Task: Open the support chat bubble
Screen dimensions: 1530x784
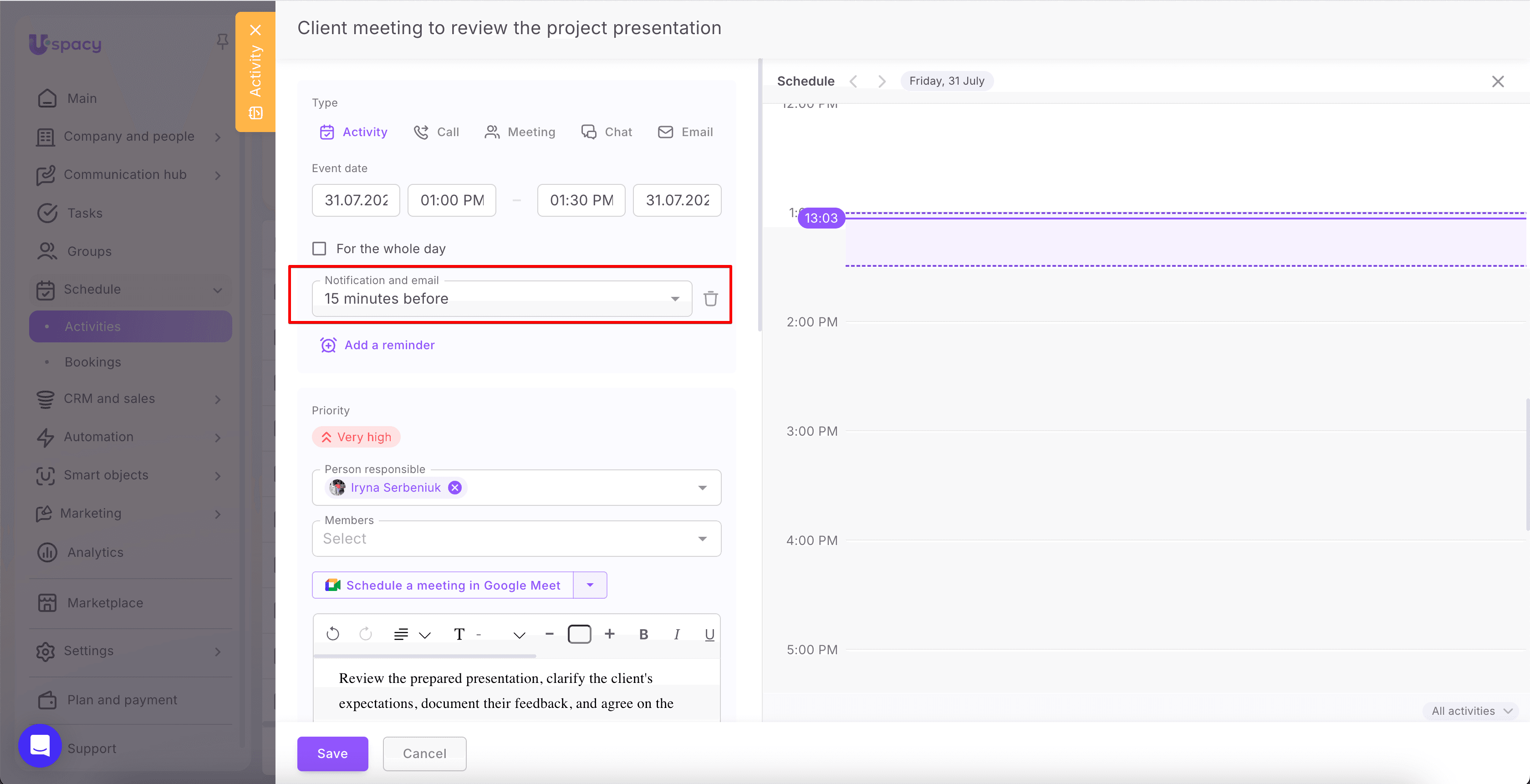Action: tap(40, 745)
